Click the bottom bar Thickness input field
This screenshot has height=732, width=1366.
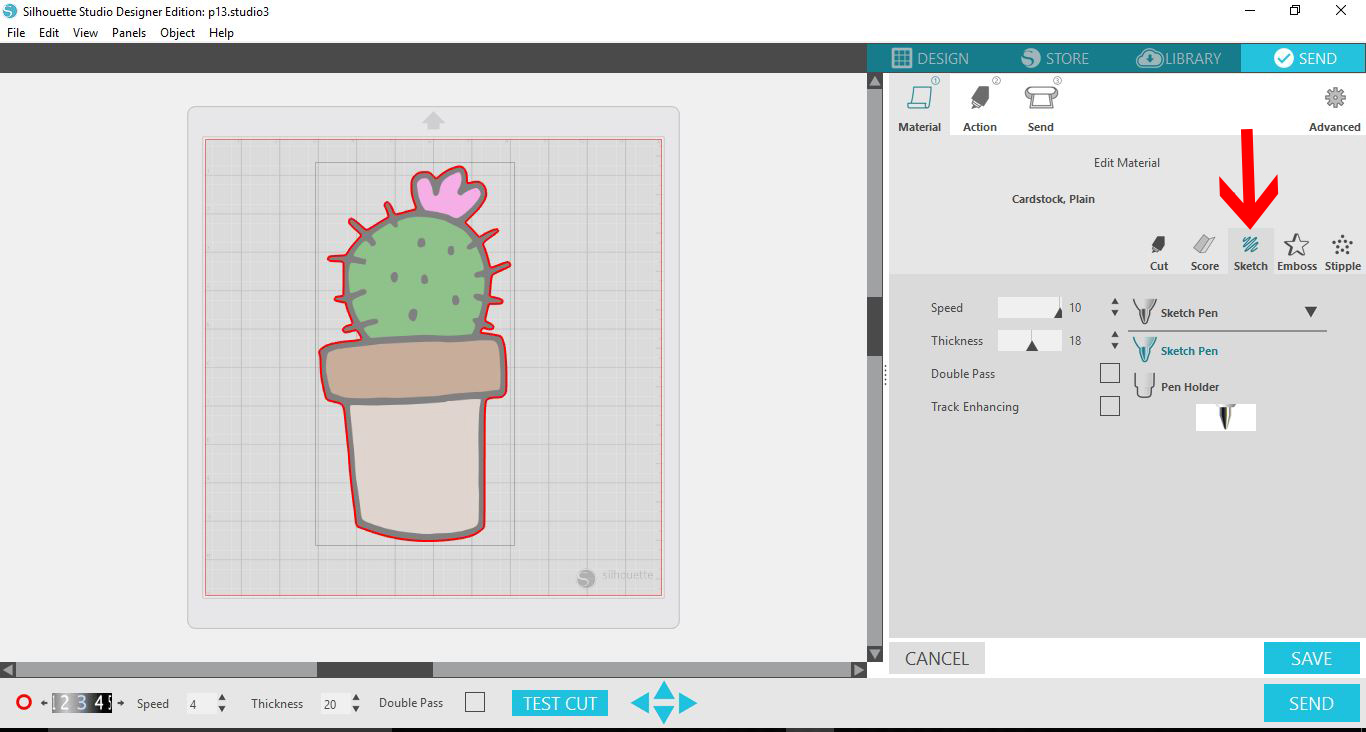coord(333,704)
